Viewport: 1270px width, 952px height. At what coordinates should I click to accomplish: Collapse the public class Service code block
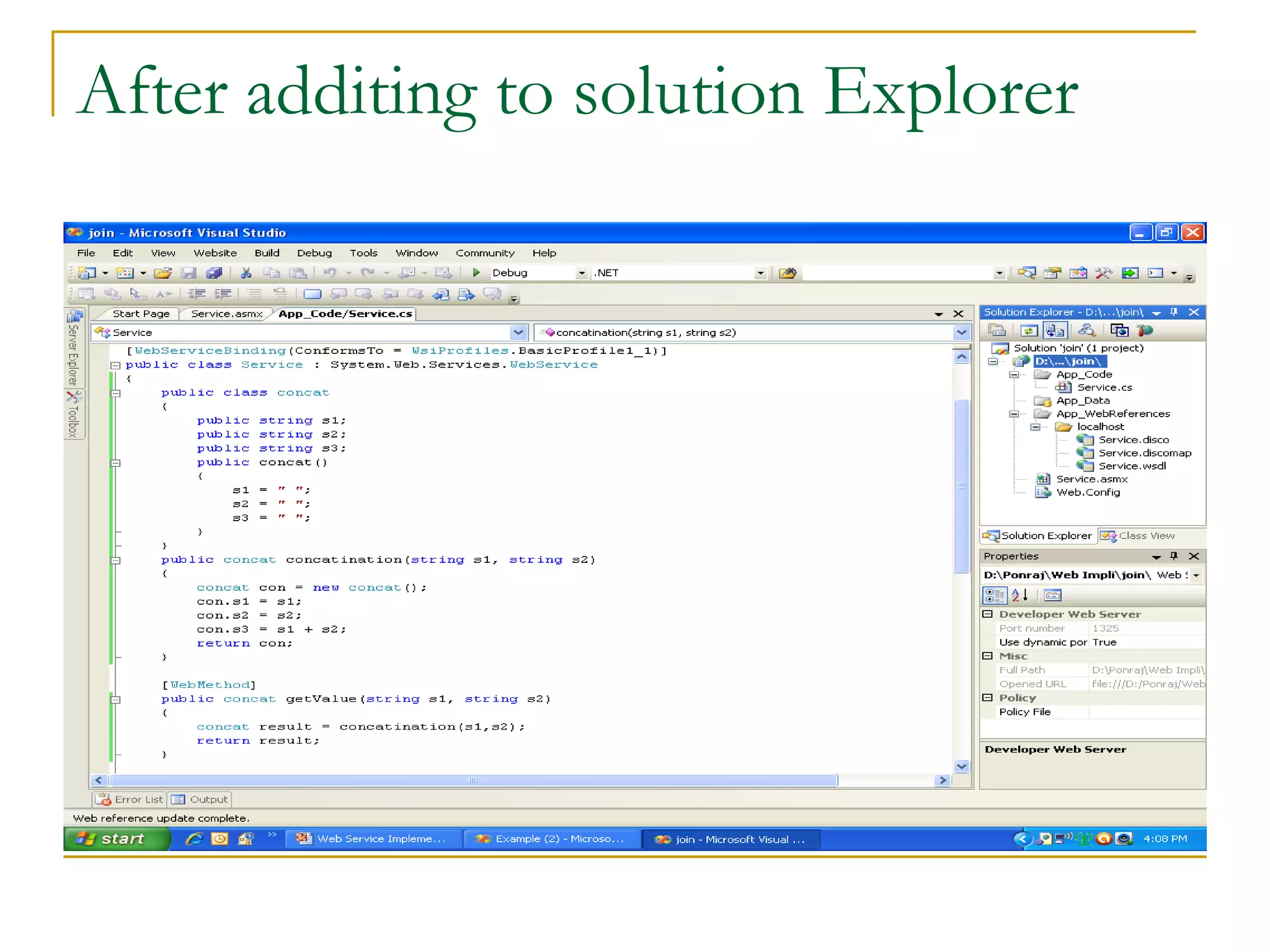coord(115,366)
